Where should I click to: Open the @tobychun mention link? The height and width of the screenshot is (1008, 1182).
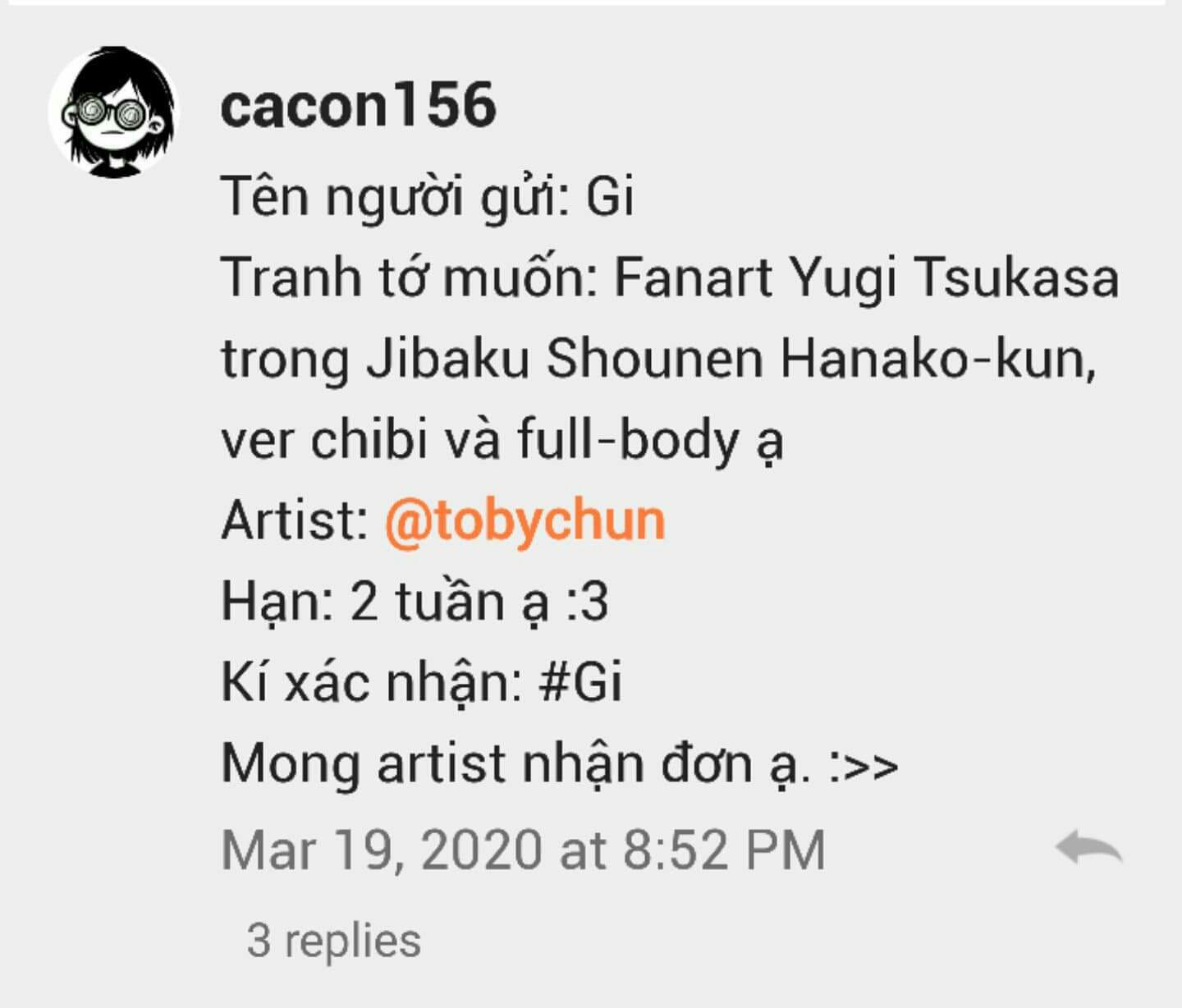[525, 520]
